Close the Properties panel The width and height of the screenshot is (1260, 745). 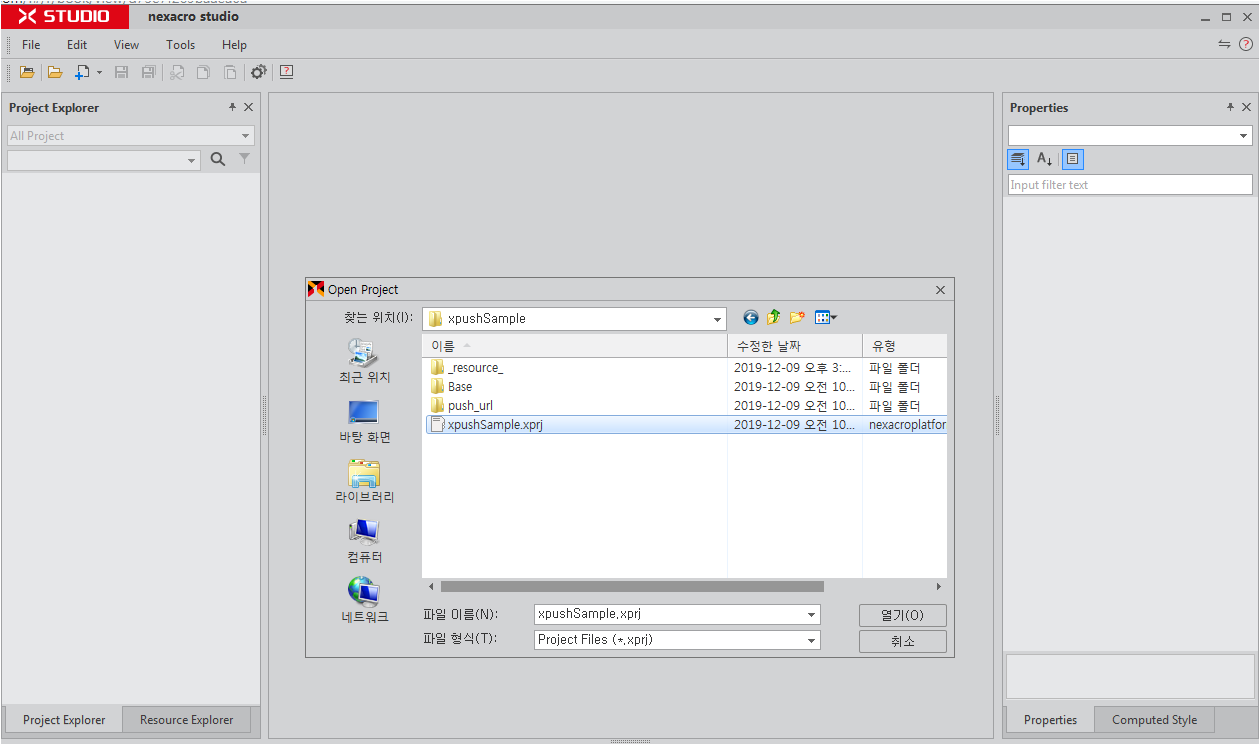pyautogui.click(x=1246, y=107)
